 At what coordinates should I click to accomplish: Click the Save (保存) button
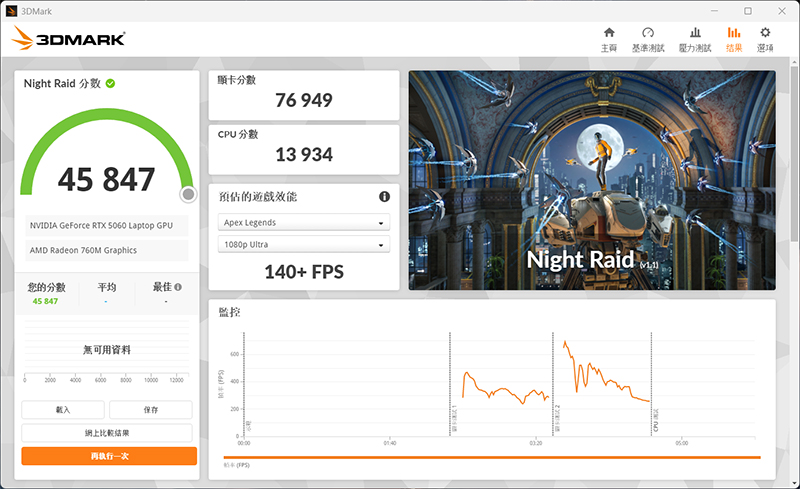151,409
